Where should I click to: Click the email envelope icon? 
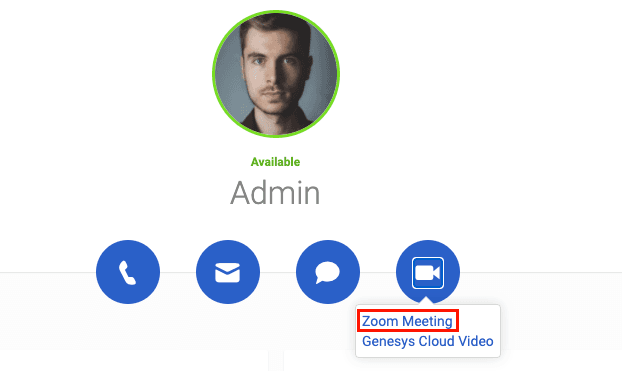228,272
